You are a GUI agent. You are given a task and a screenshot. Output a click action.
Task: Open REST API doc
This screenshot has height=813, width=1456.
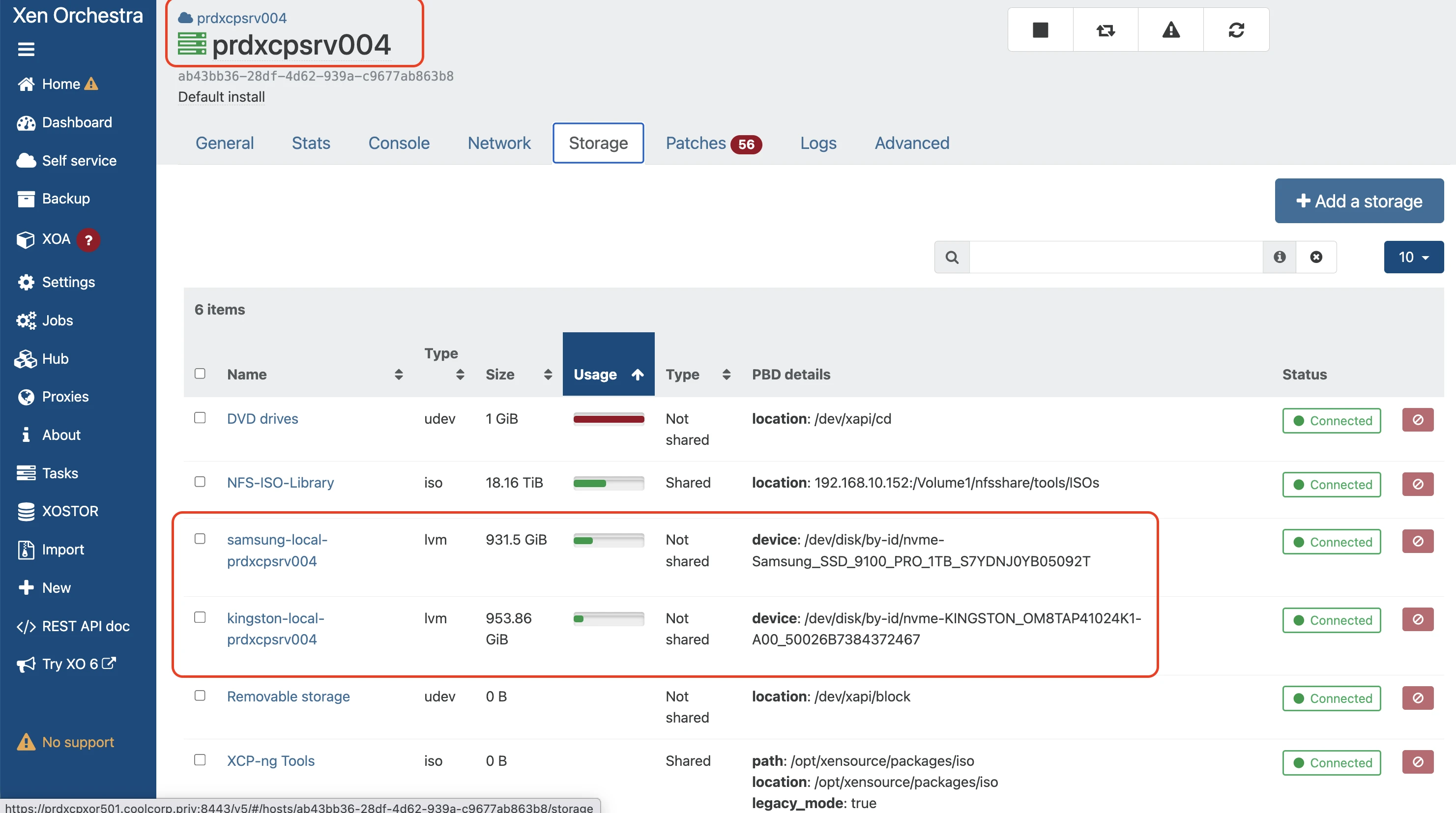click(73, 626)
